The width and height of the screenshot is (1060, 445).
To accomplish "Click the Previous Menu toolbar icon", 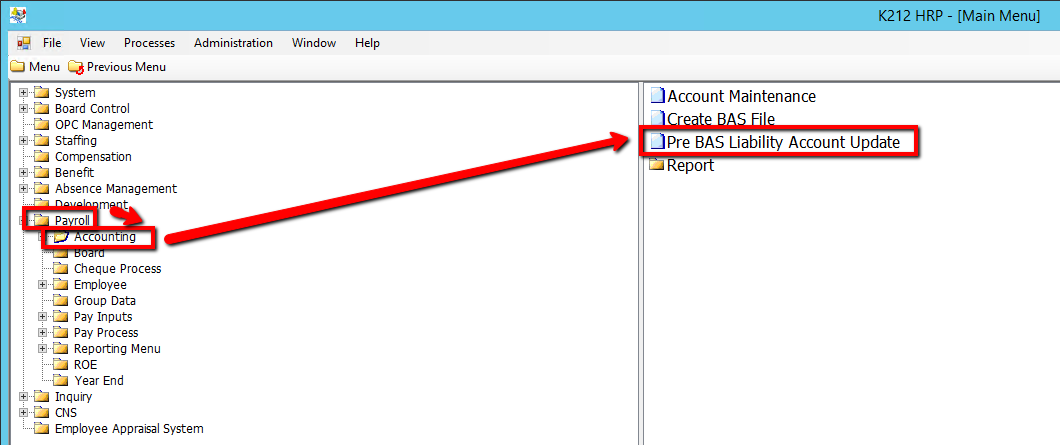I will (76, 67).
